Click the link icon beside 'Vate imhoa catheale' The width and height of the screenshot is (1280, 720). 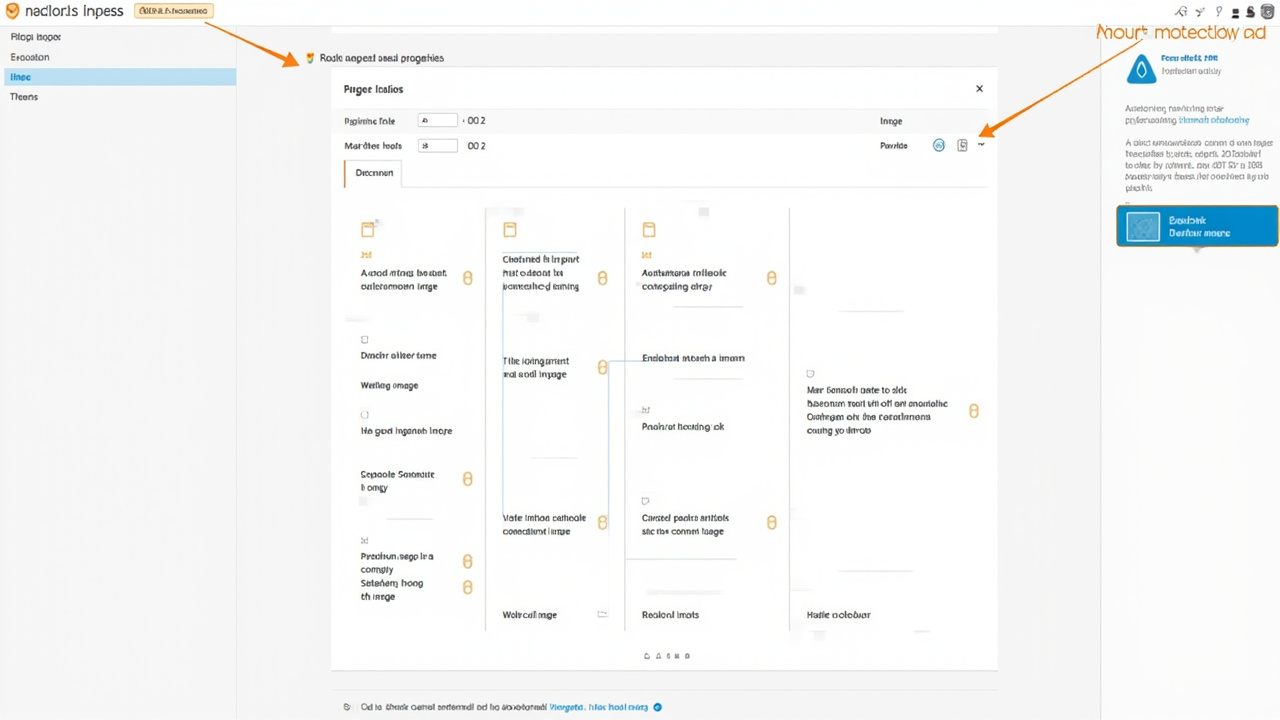coord(602,523)
